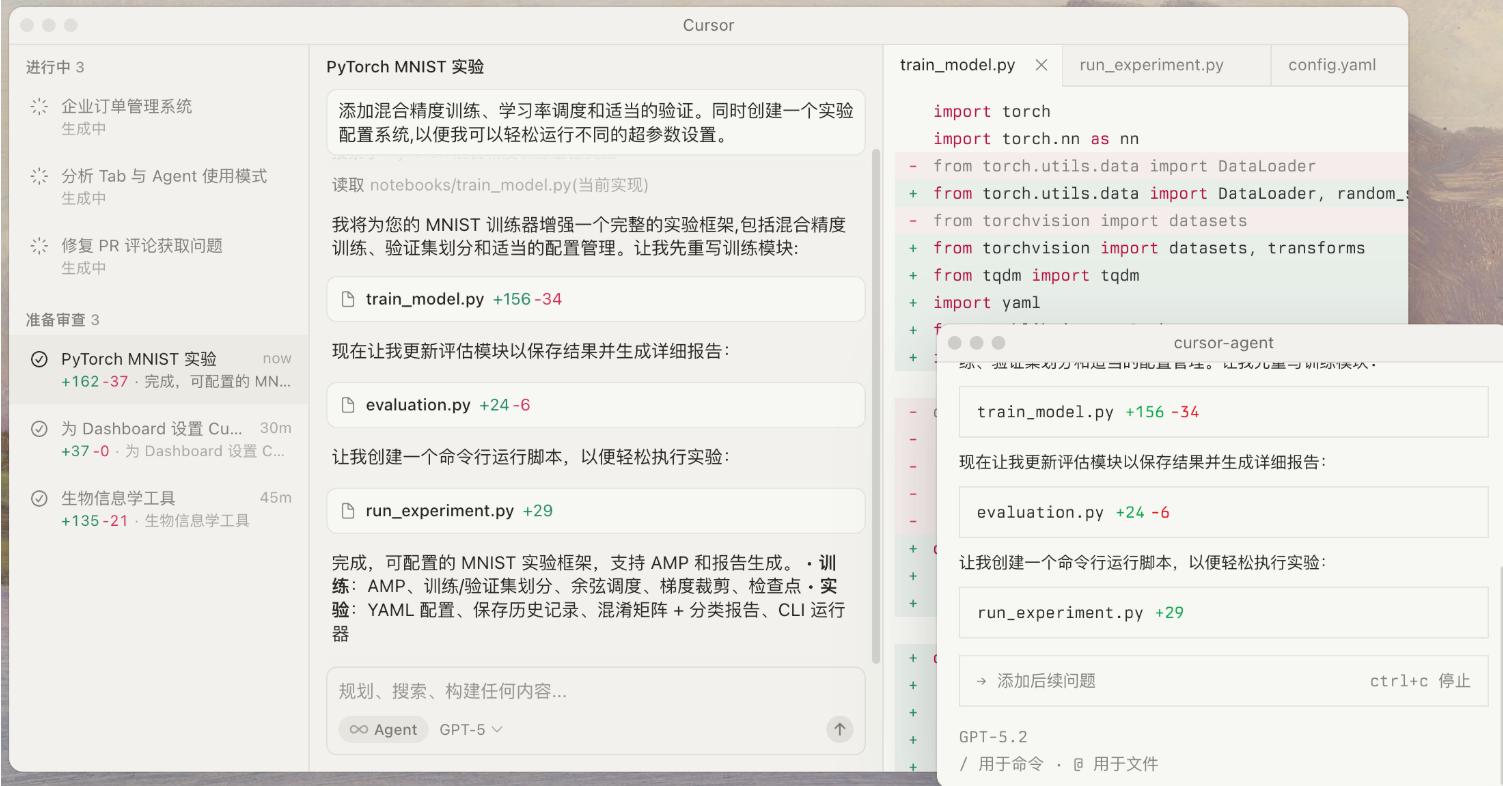Open the evaluation.py +24 -6 card in the Cursor chat

click(x=596, y=405)
